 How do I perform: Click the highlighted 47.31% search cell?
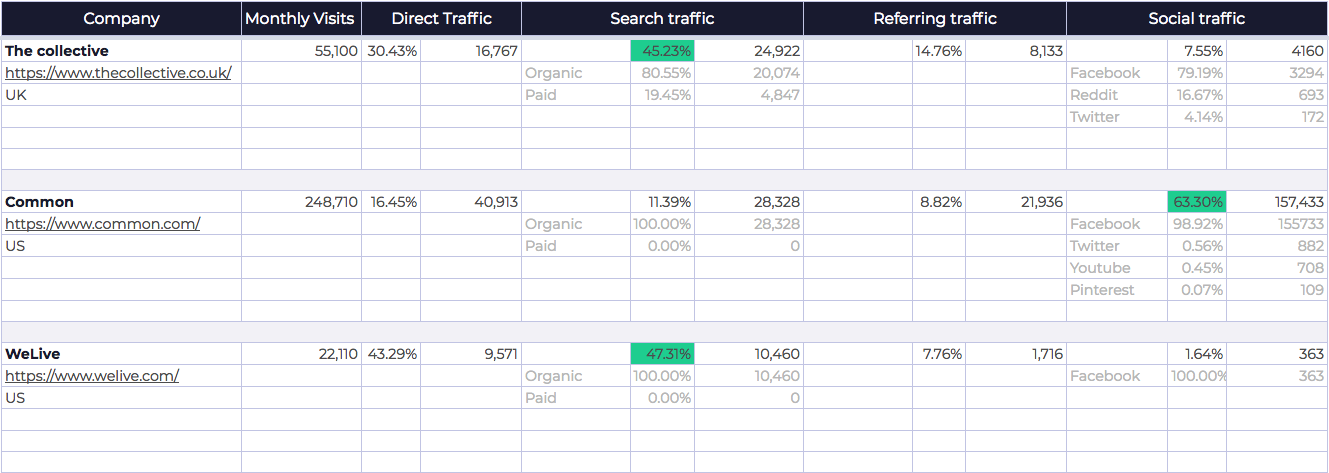click(662, 354)
